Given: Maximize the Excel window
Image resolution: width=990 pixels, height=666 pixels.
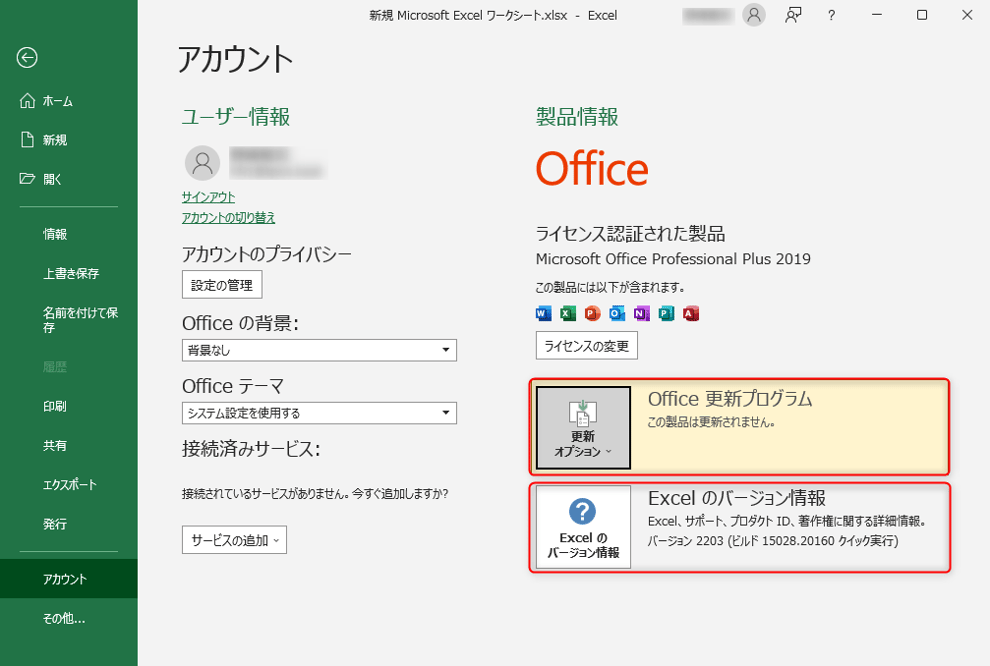Looking at the screenshot, I should tap(922, 15).
